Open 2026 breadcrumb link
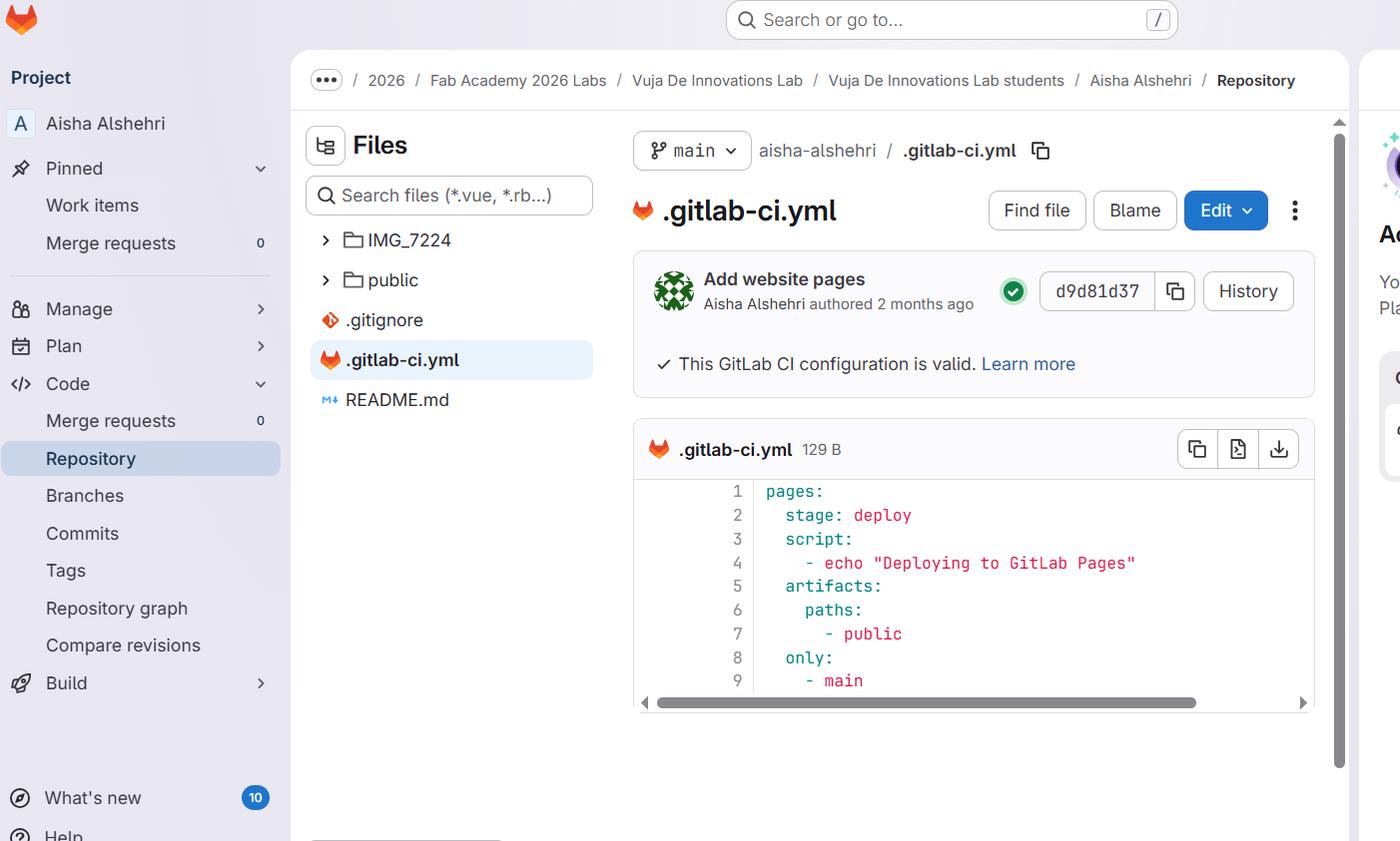Viewport: 1400px width, 841px height. pos(386,80)
